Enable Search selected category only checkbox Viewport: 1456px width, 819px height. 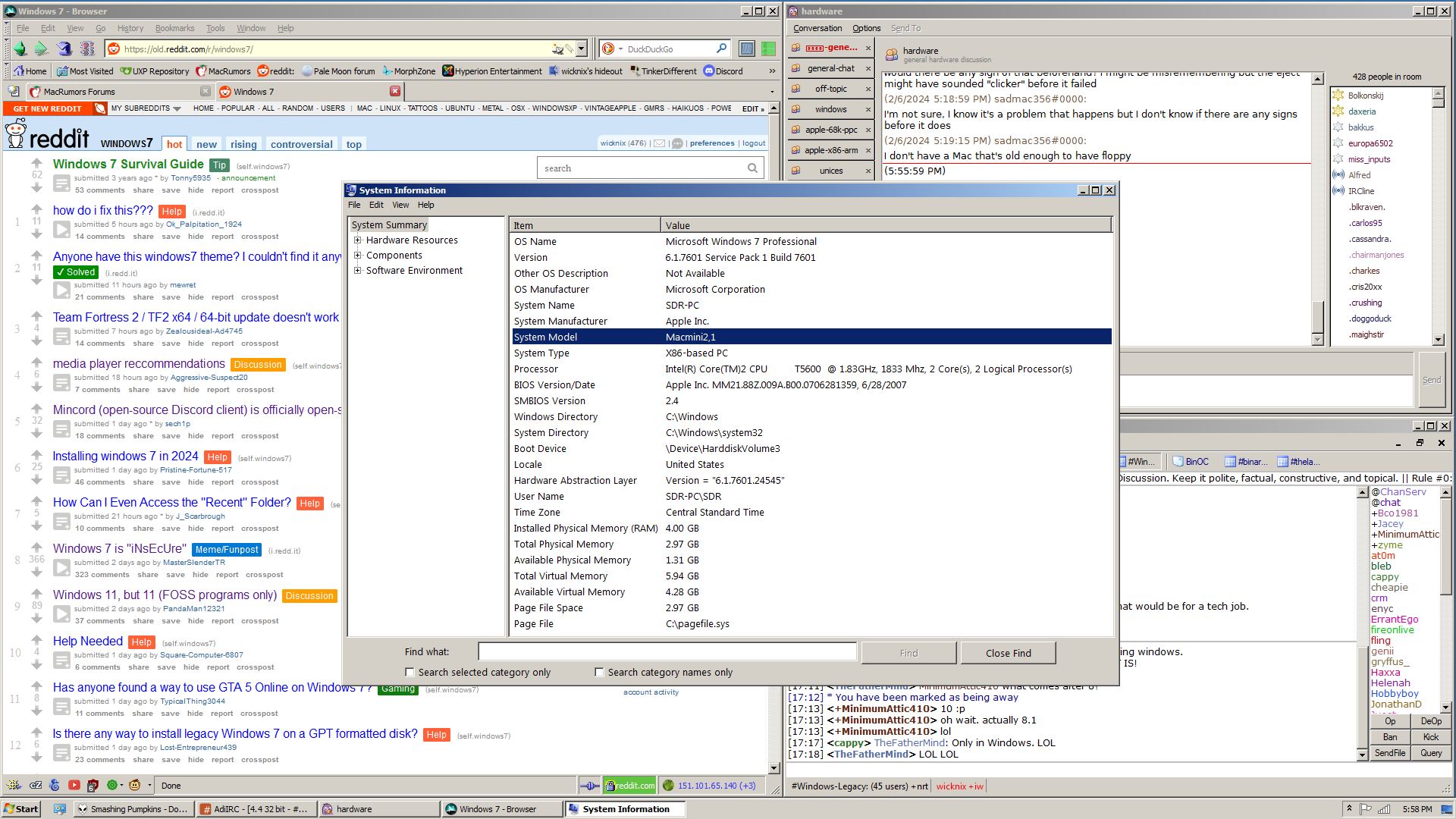coord(409,673)
